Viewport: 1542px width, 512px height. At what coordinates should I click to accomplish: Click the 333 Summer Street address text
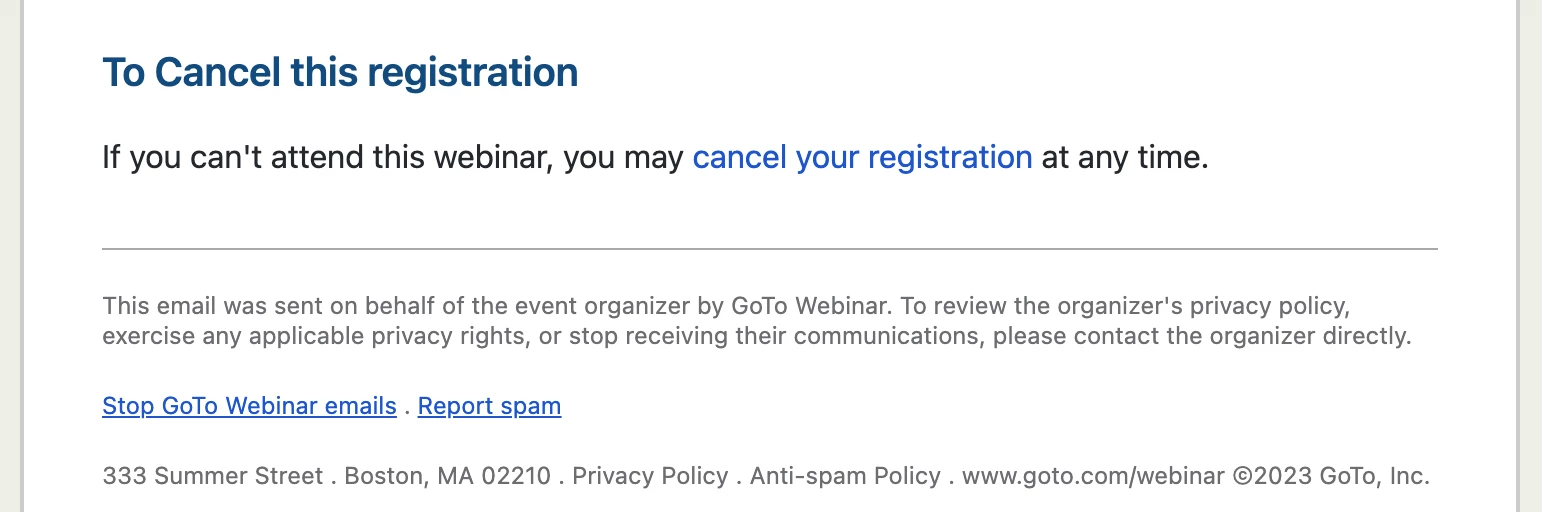213,476
